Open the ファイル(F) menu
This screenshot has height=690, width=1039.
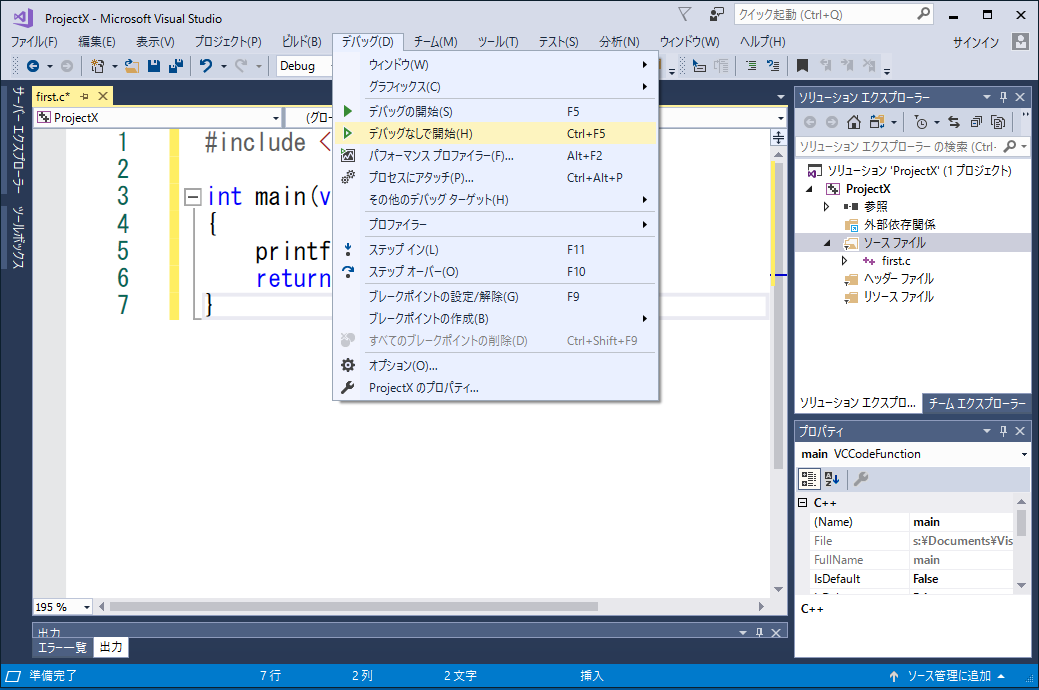coord(34,42)
